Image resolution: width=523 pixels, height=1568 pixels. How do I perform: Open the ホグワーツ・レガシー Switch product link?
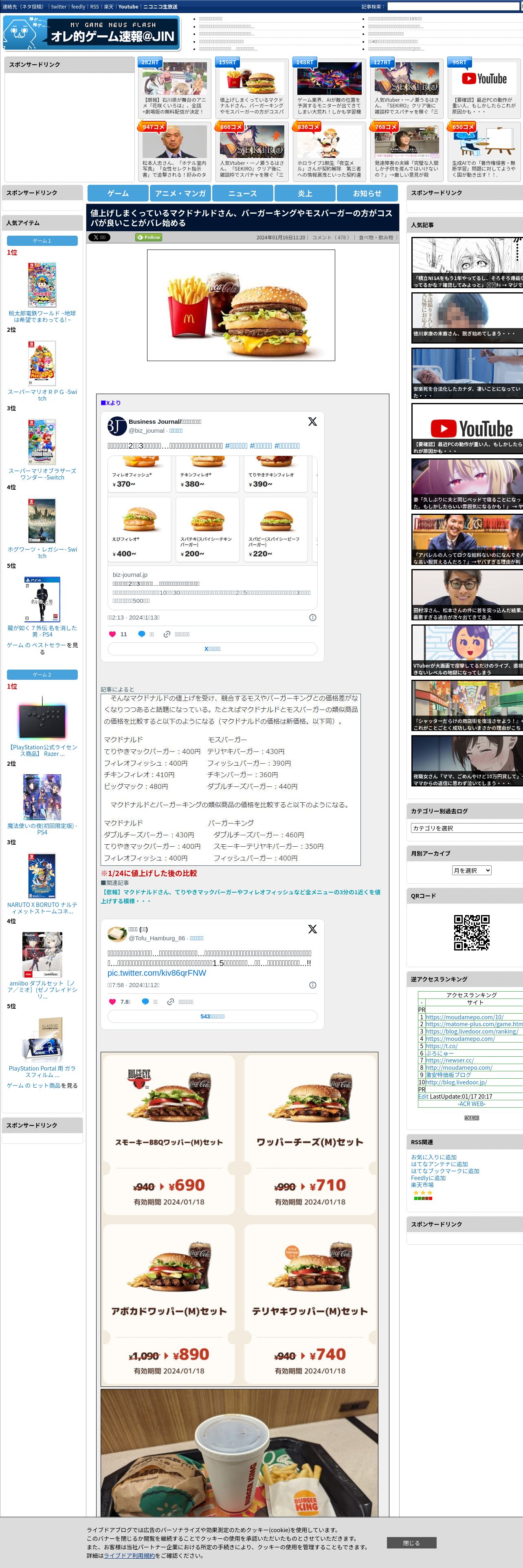42,553
